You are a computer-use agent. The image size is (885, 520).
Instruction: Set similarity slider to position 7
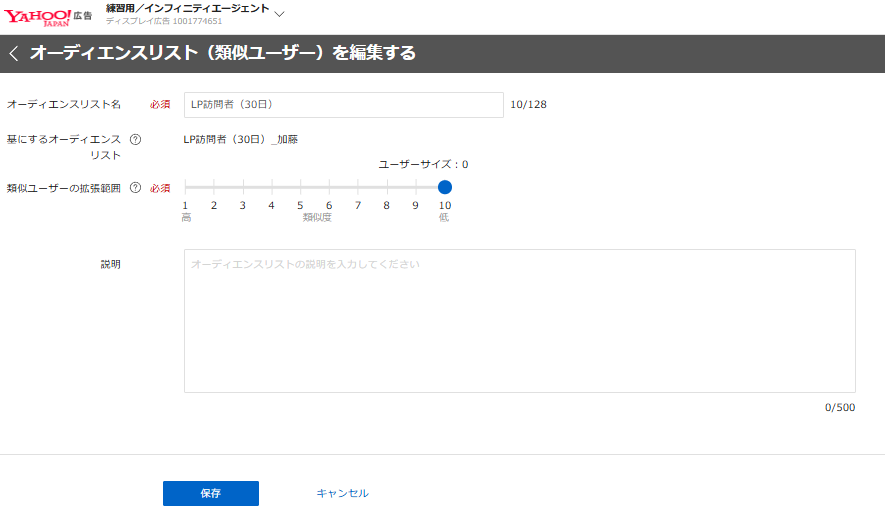tap(358, 187)
